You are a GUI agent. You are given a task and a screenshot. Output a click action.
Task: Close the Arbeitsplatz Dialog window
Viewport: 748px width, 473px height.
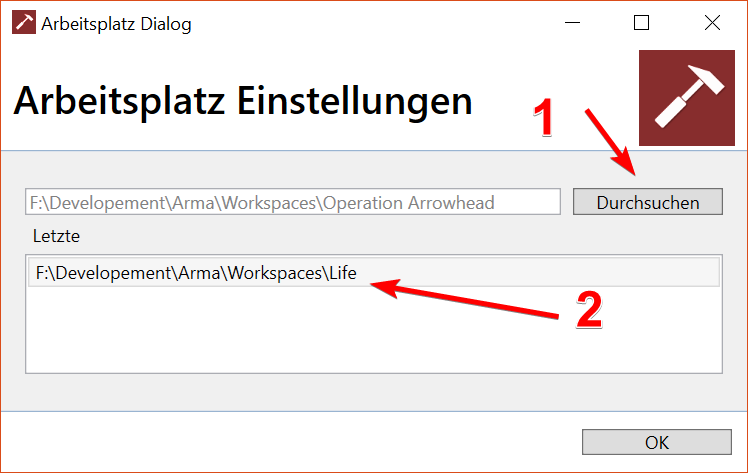pos(712,22)
